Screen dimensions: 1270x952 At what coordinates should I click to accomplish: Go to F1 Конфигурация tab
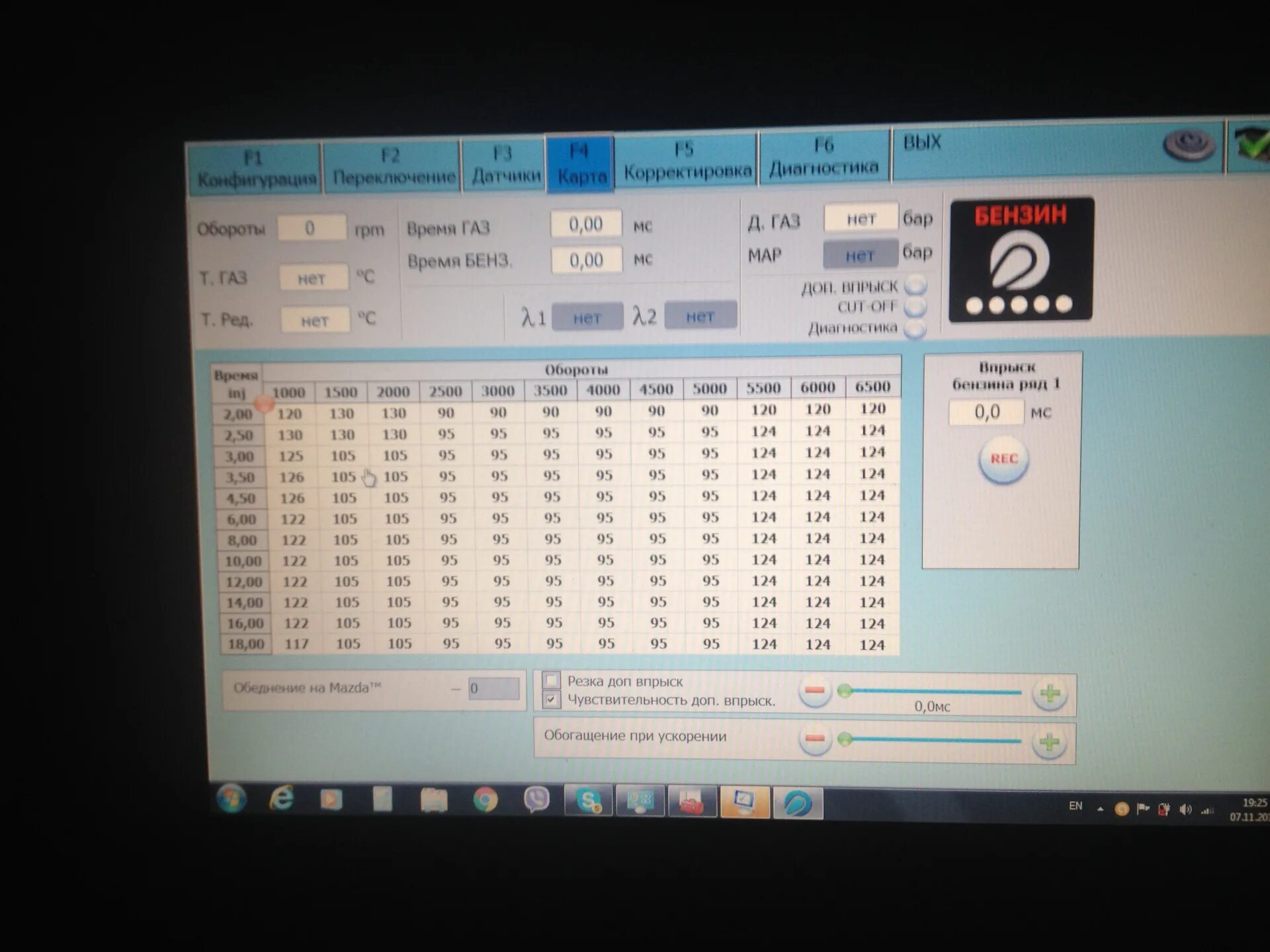(x=255, y=169)
